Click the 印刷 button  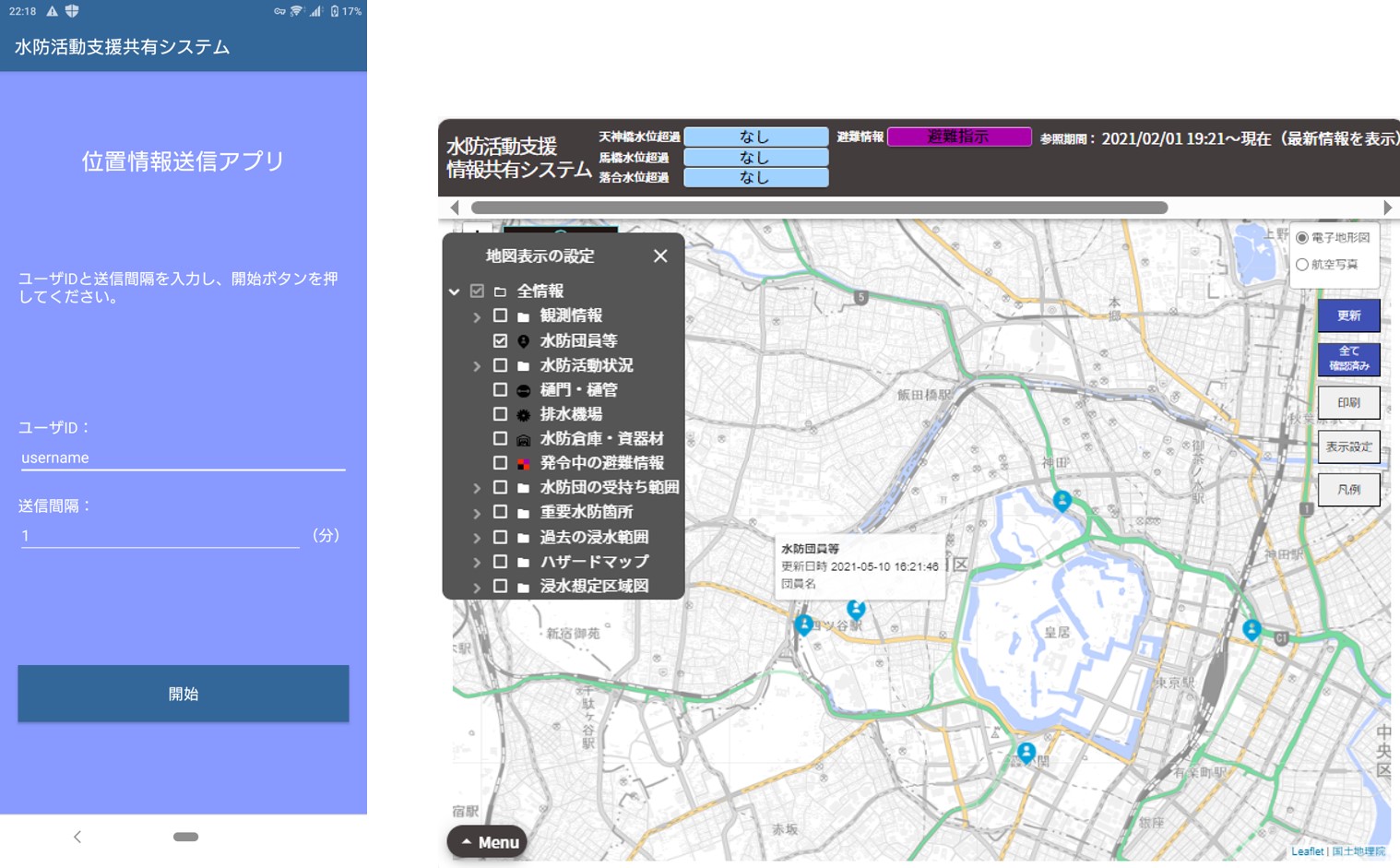point(1348,403)
